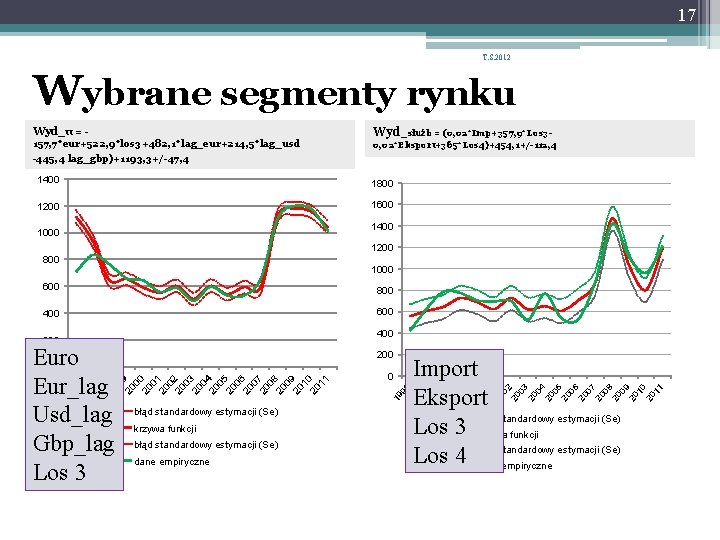Screen dimensions: 720x540
Task: Click the 800 label on the left chart axis
Action: pos(51,259)
